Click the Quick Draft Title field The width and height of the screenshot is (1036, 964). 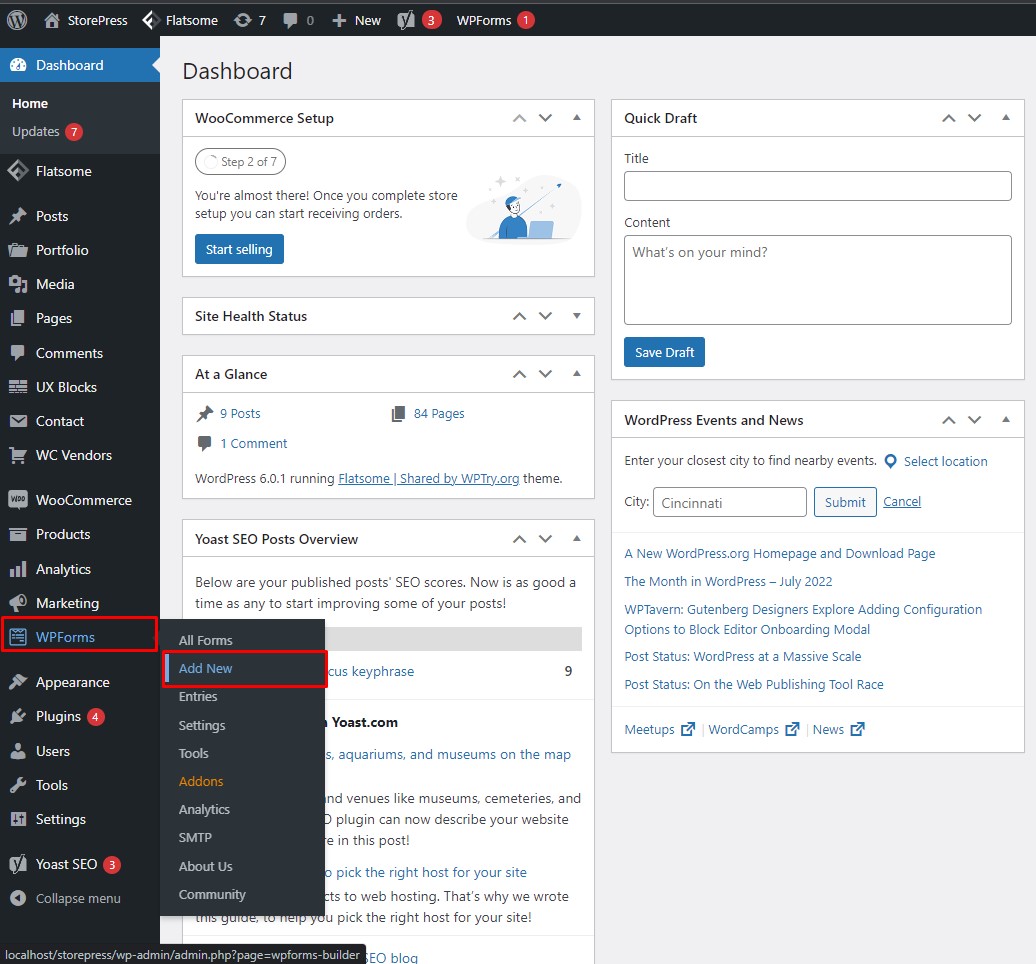point(817,186)
